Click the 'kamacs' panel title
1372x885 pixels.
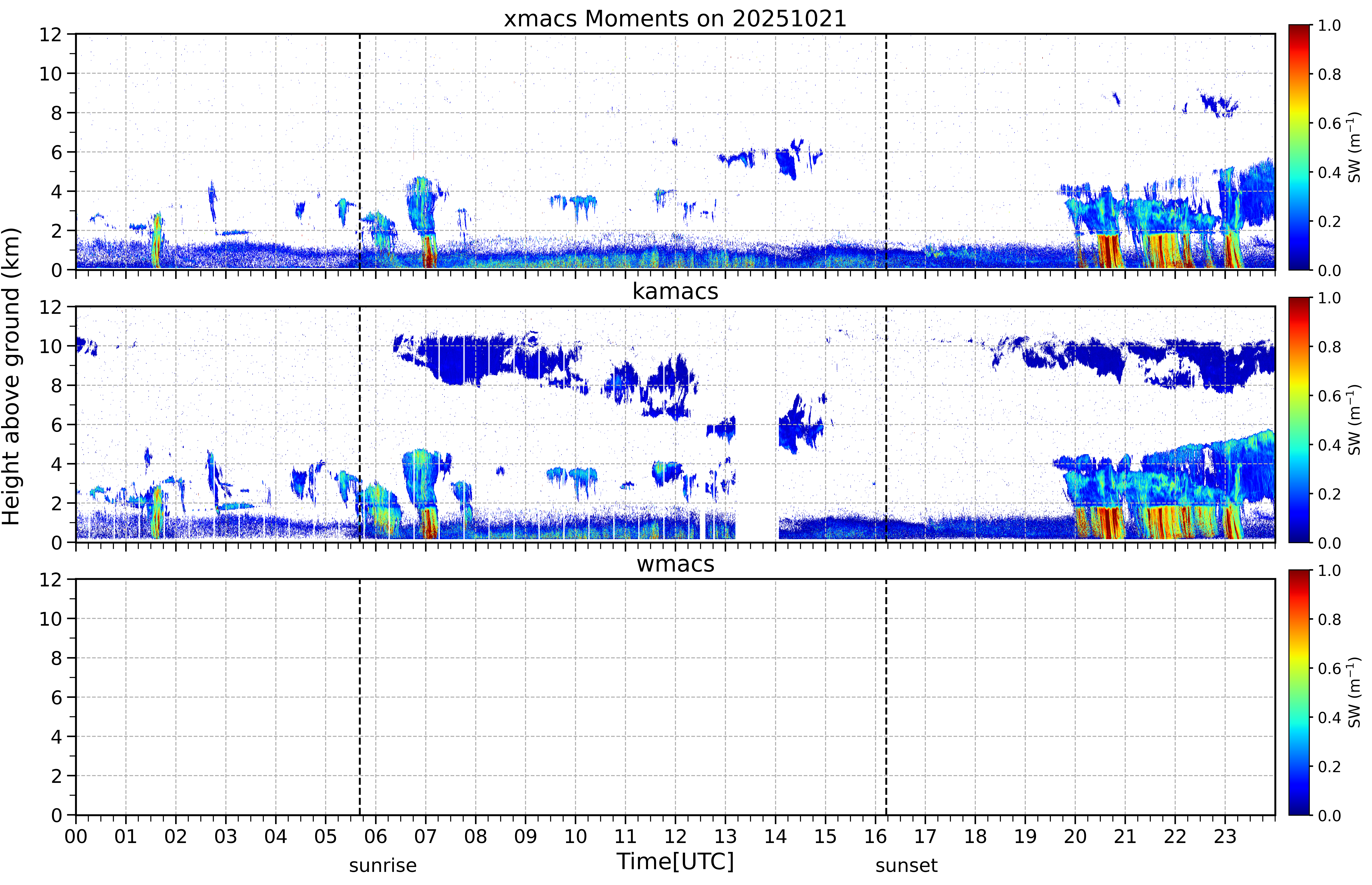click(675, 291)
